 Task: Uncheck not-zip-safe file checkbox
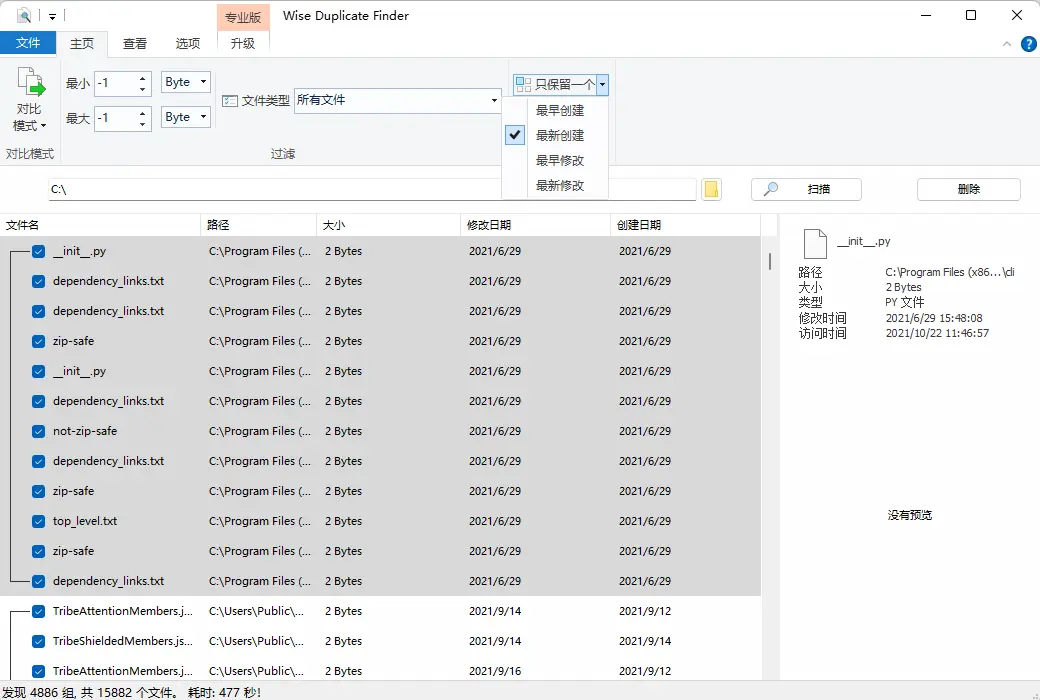tap(38, 431)
